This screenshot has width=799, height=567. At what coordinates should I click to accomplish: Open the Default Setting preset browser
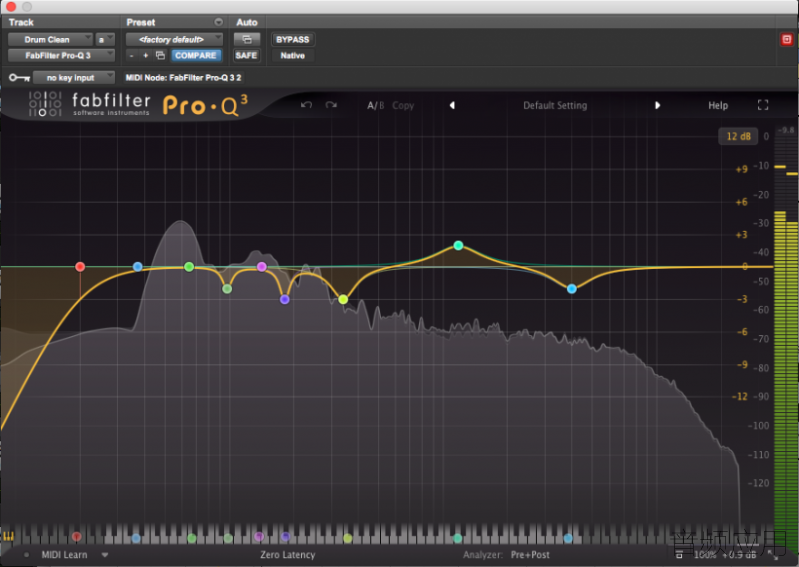click(x=555, y=105)
